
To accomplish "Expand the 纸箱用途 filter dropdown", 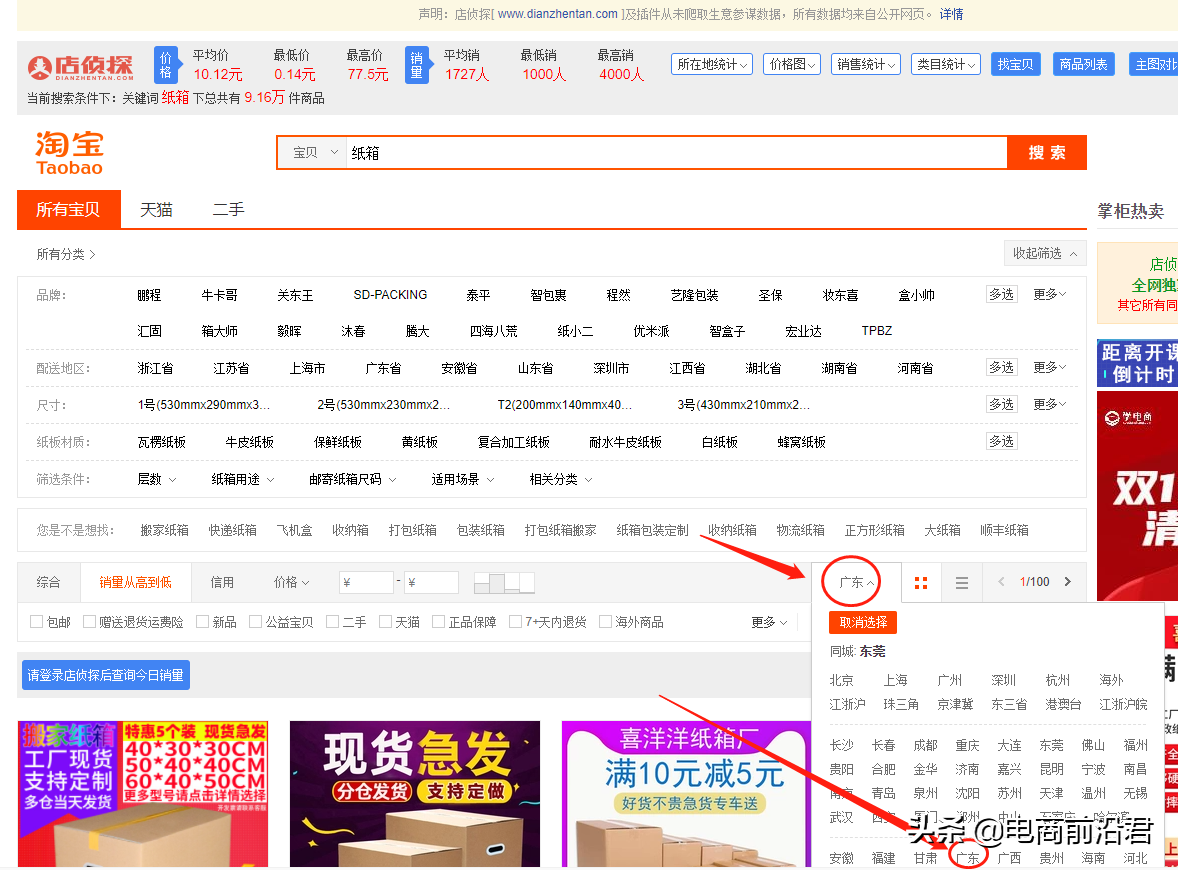I will pyautogui.click(x=242, y=479).
